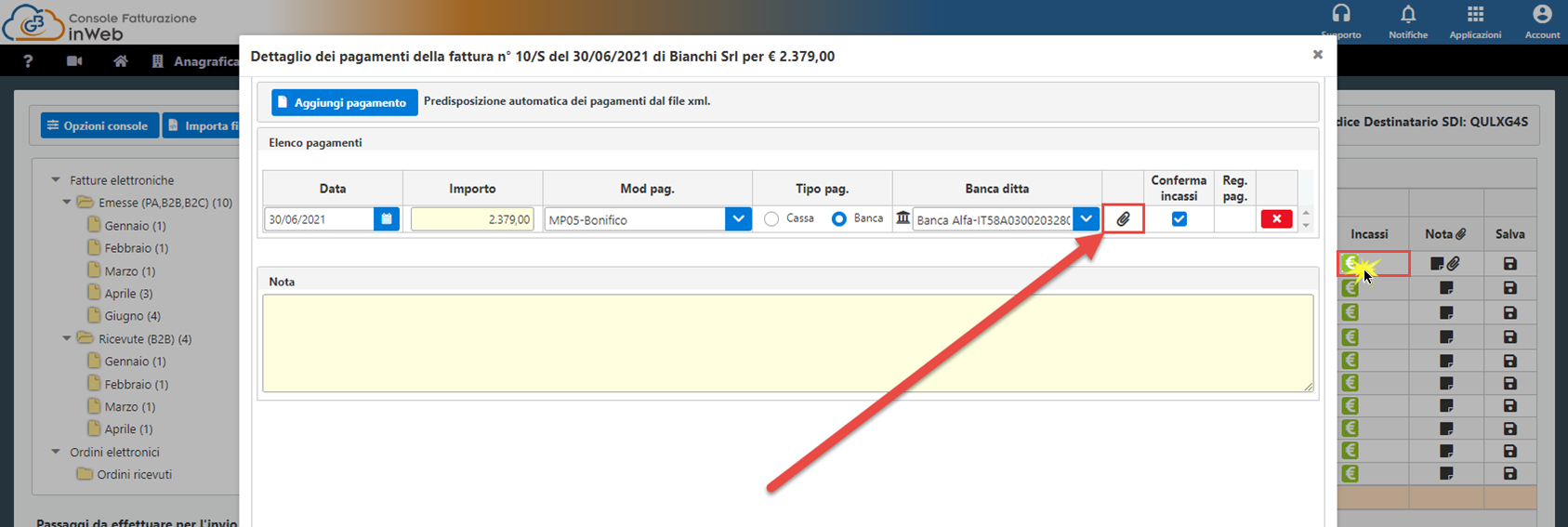Screen dimensions: 1568x527
Task: Open the Mod pag. dropdown arrow
Action: click(738, 219)
